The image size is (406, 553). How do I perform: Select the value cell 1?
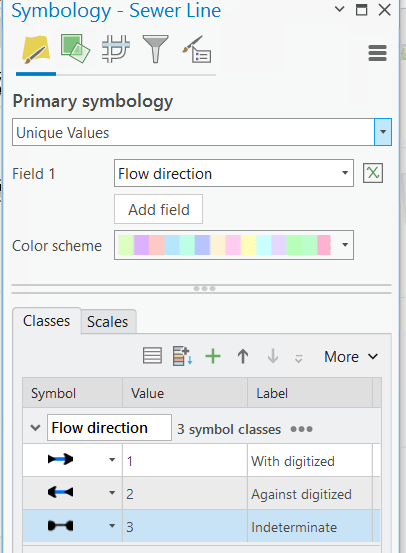pos(185,460)
